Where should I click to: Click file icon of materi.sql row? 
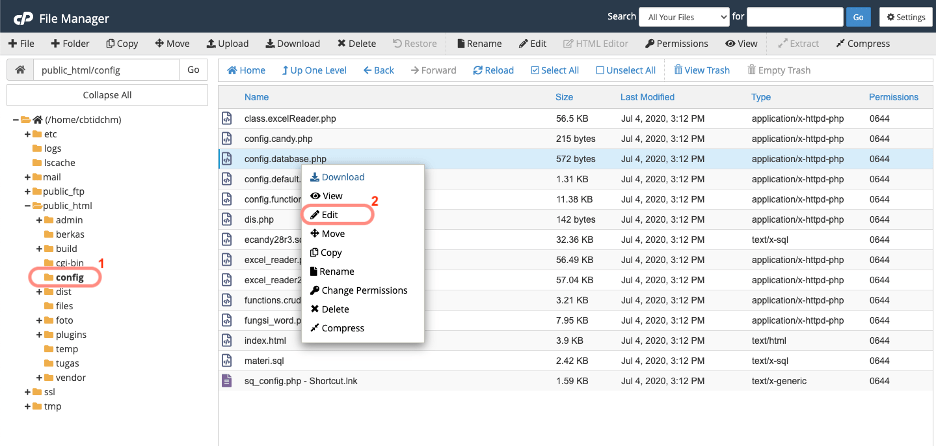226,361
